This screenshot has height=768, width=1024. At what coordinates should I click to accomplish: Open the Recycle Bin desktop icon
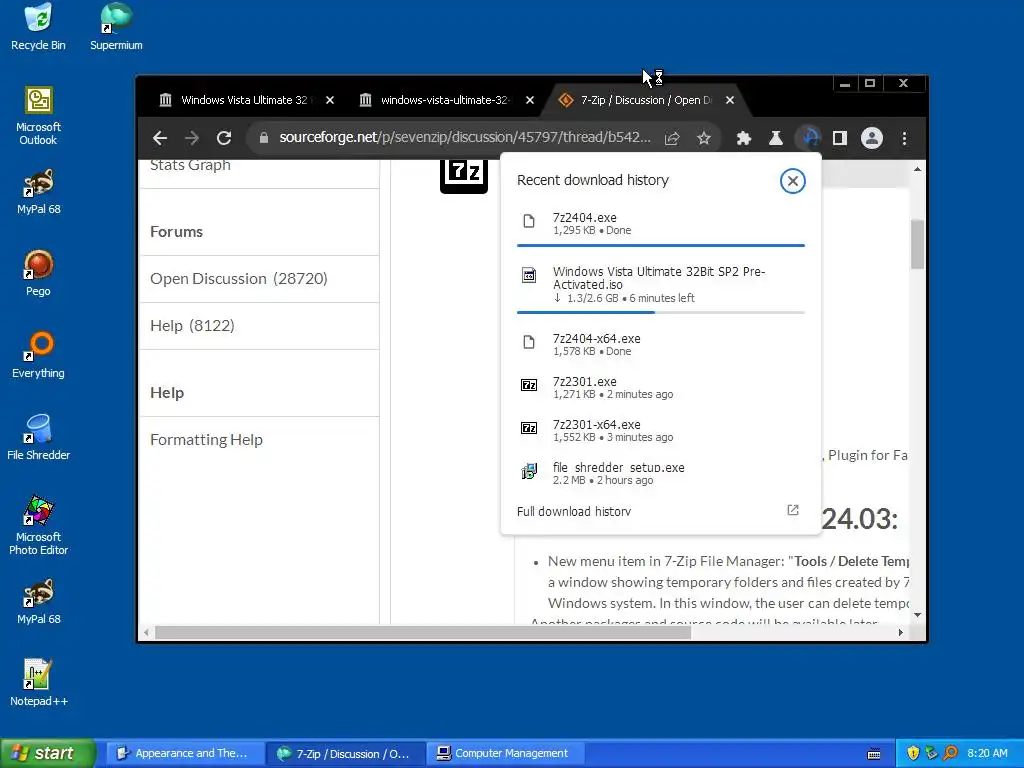38,27
